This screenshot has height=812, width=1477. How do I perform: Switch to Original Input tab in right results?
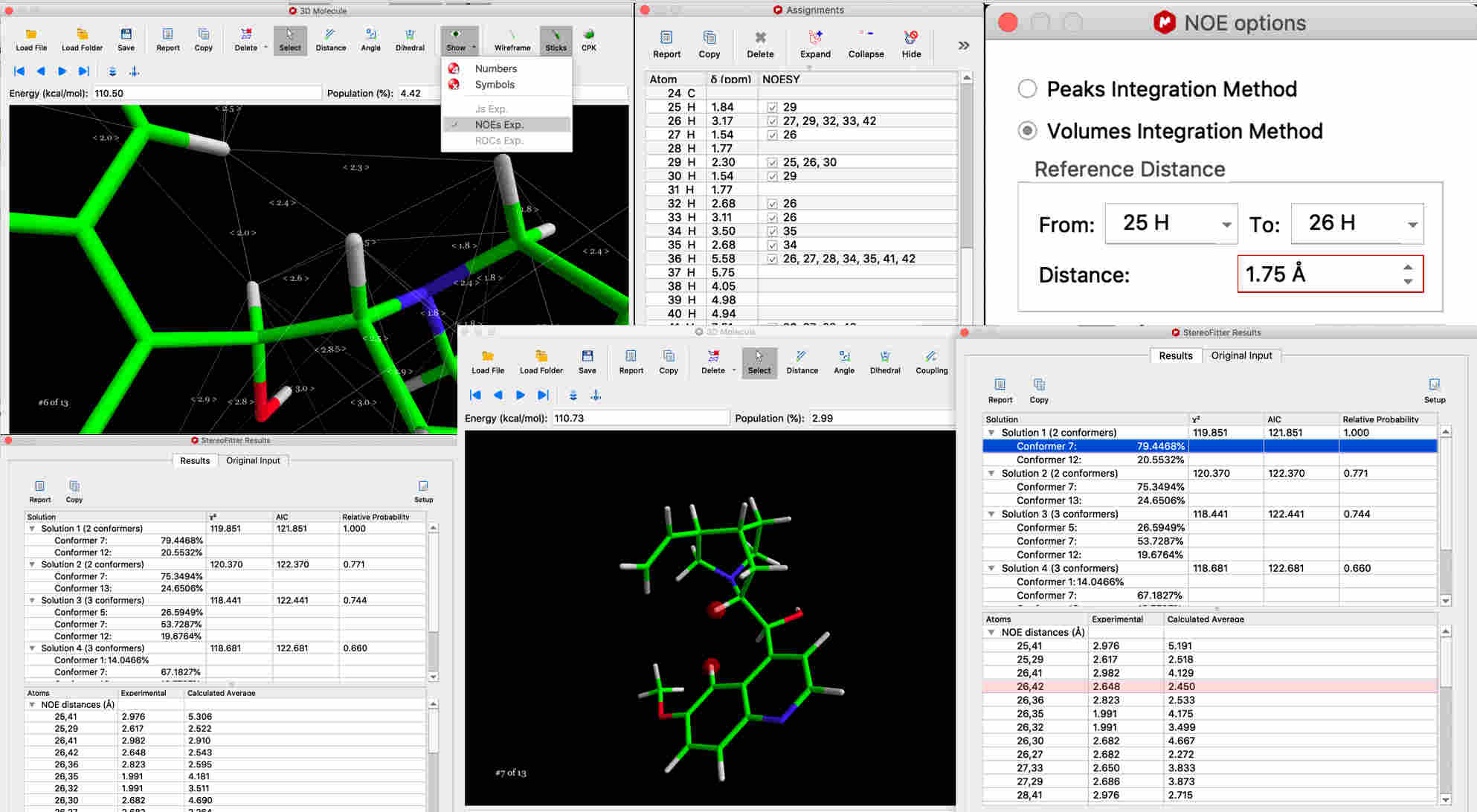tap(1241, 355)
